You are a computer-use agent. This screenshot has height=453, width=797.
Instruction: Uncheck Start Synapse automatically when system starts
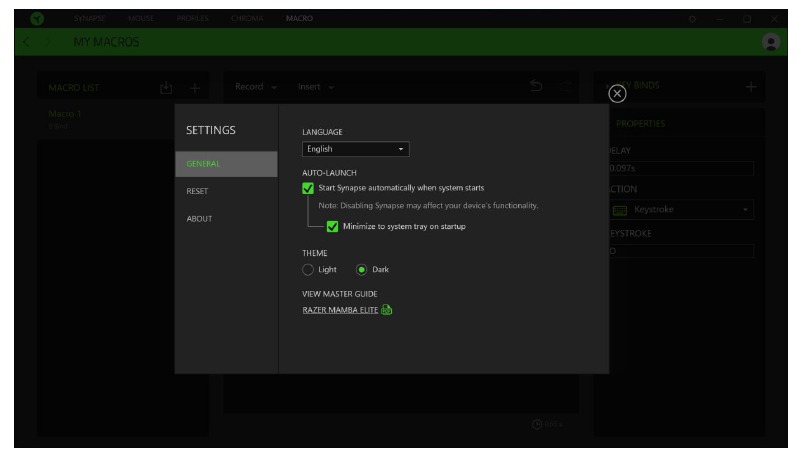point(308,188)
